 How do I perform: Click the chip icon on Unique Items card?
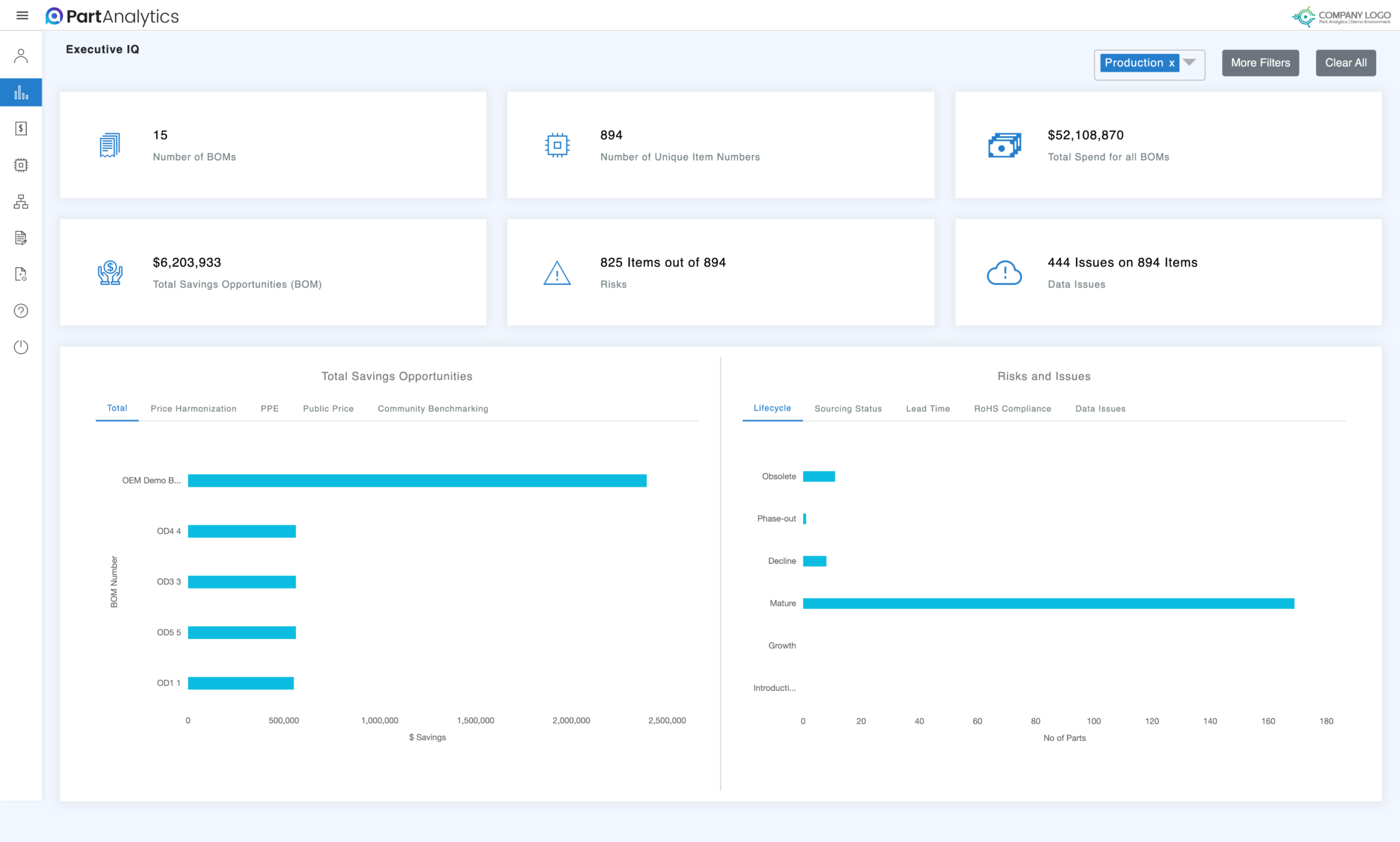point(557,145)
